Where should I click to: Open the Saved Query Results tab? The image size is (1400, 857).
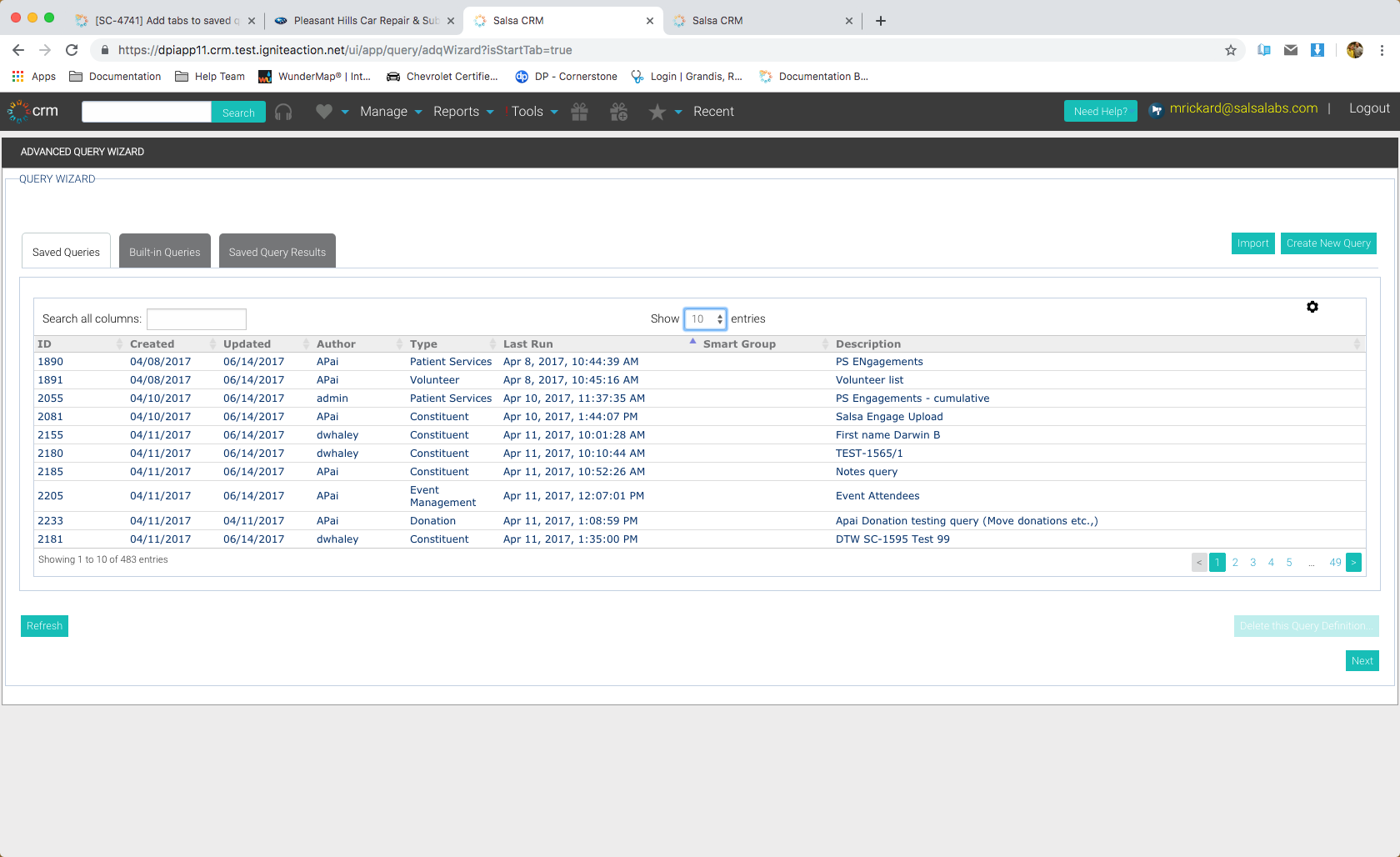tap(277, 251)
